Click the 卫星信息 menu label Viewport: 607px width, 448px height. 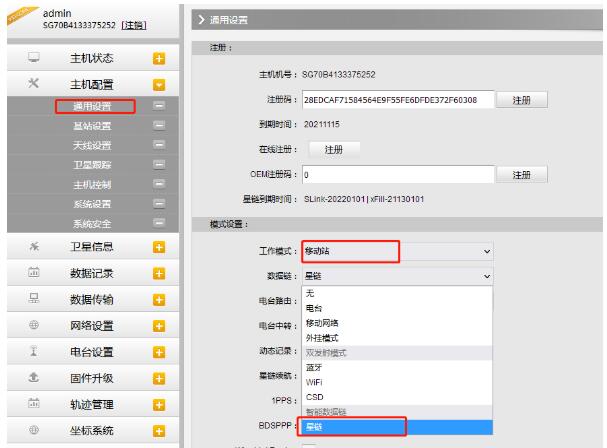92,247
